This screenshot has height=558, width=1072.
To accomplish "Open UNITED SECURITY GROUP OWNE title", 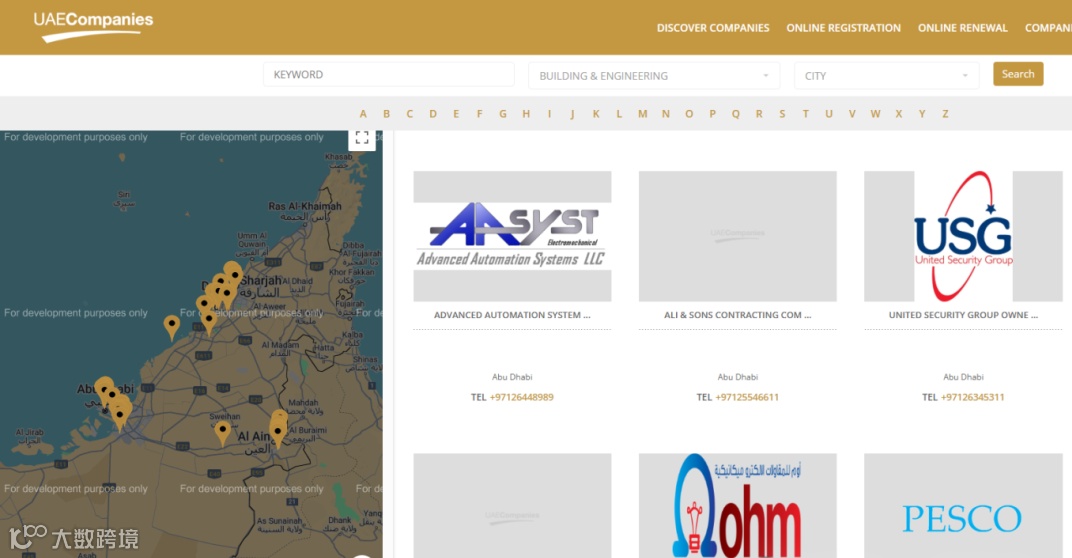I will pos(963,315).
